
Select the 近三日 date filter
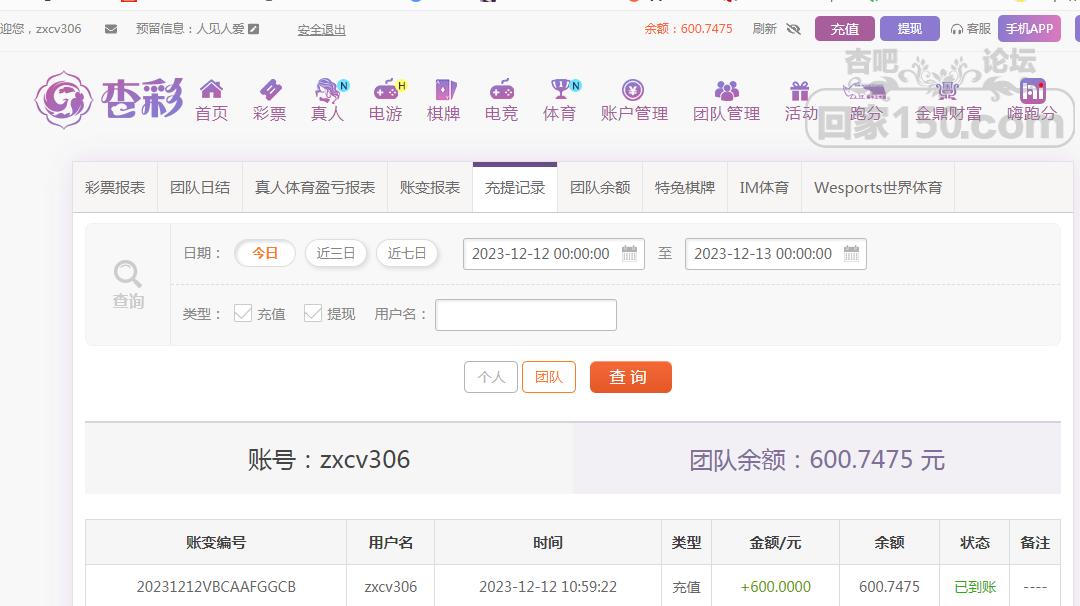pyautogui.click(x=335, y=253)
